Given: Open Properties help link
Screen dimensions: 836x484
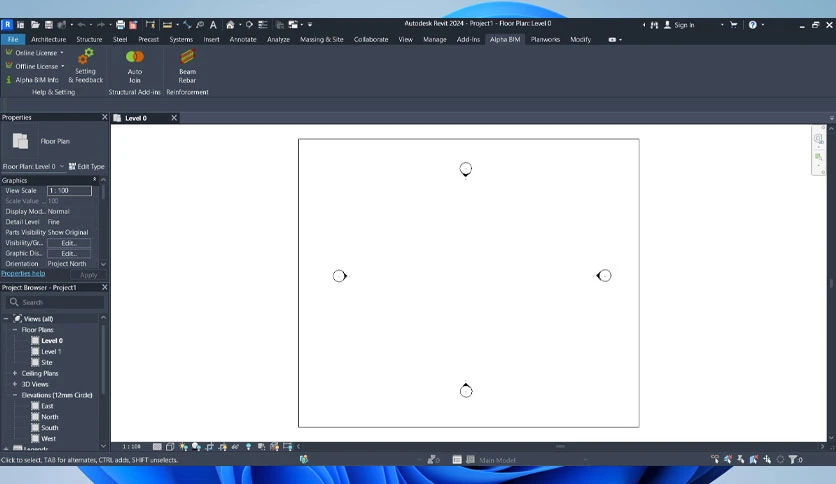Looking at the screenshot, I should 23,273.
